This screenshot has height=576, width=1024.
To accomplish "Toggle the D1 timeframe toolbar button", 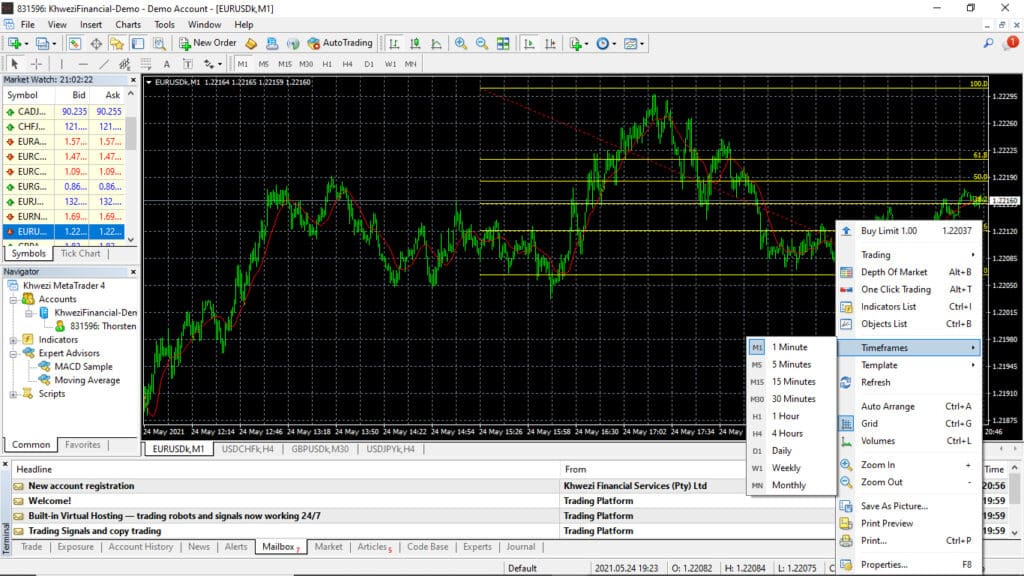I will click(x=369, y=64).
